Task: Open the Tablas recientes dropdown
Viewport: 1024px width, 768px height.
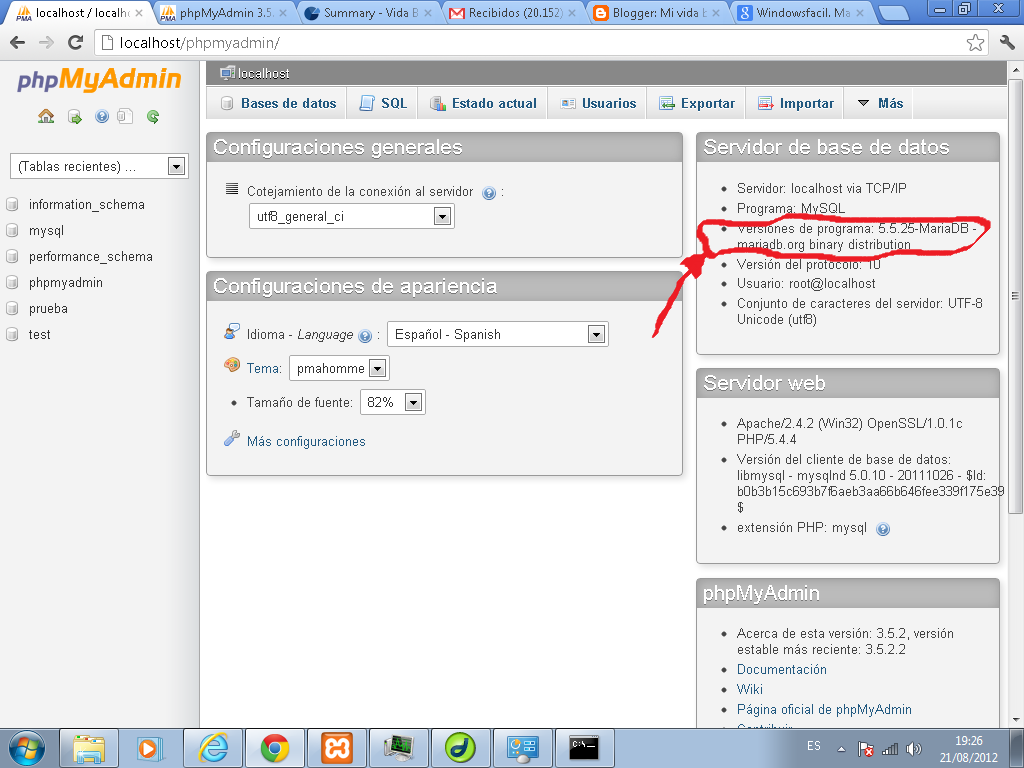Action: 99,167
